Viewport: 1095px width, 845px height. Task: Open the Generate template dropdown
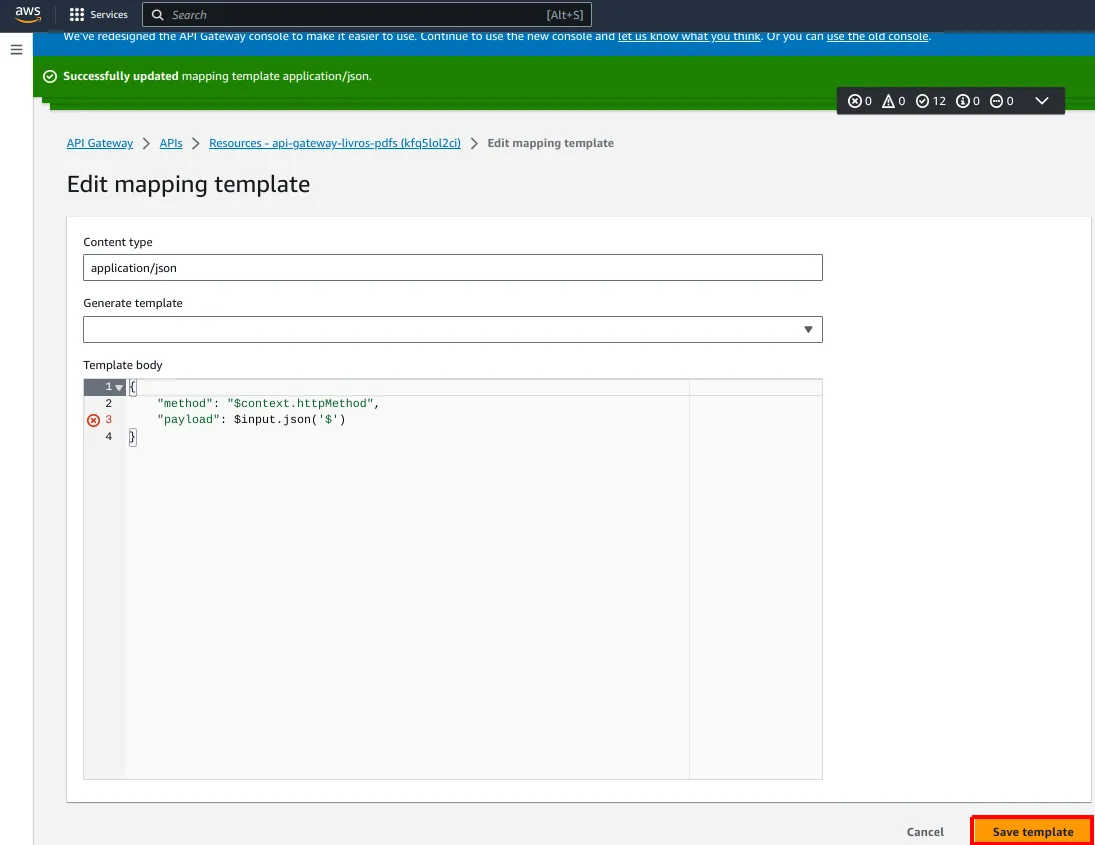(453, 330)
